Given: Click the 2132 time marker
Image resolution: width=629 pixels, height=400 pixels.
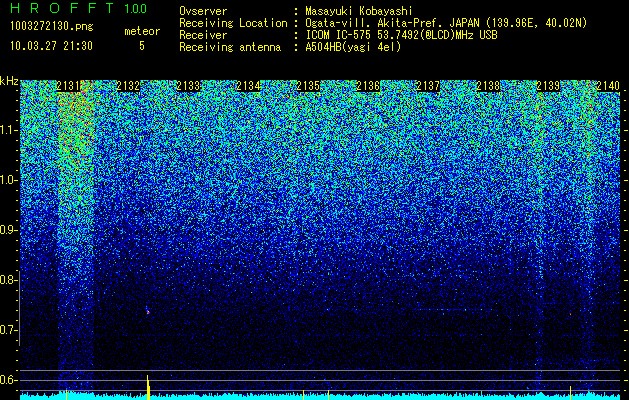Looking at the screenshot, I should pyautogui.click(x=128, y=86).
